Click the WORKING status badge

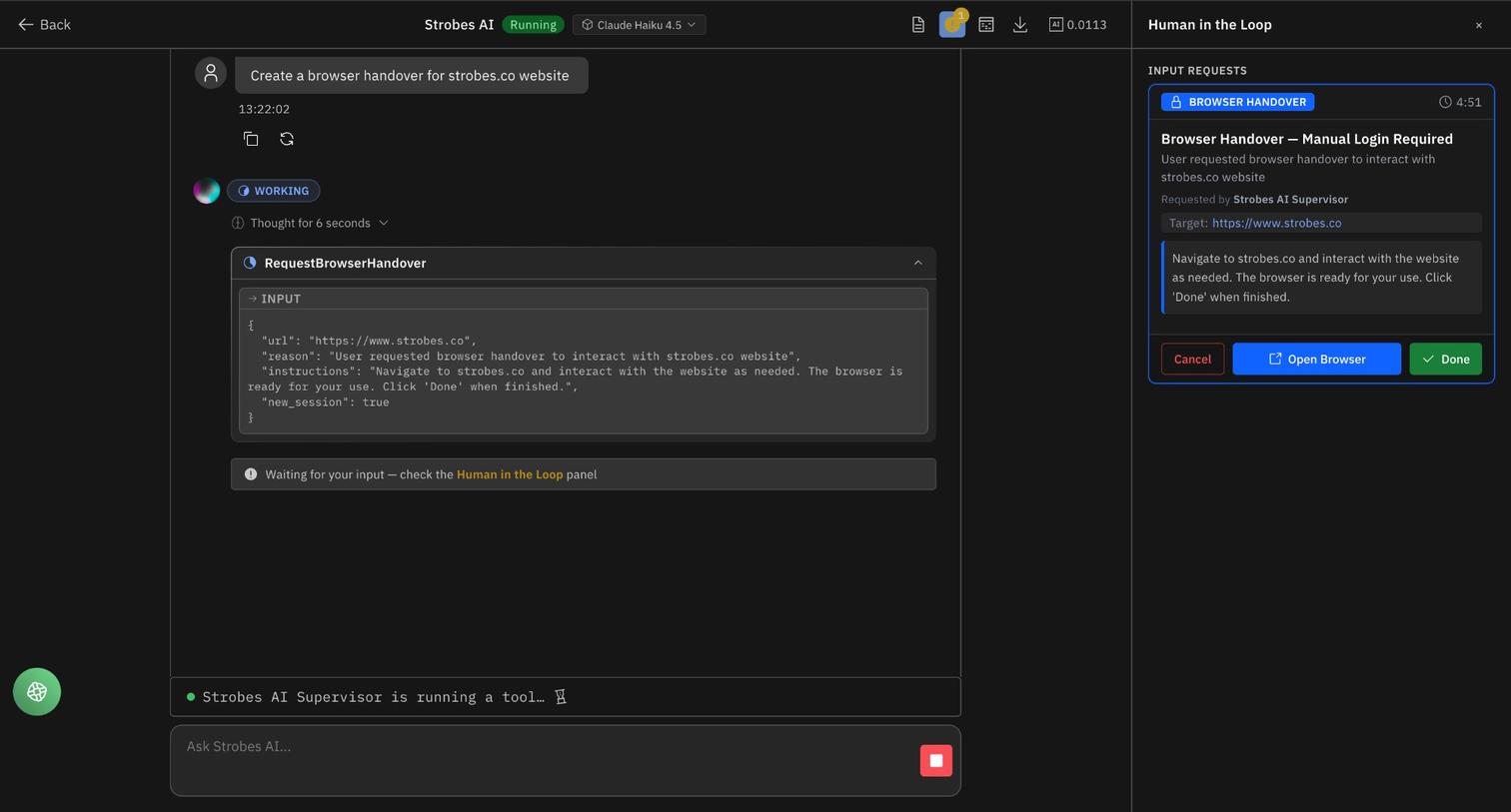(x=274, y=191)
